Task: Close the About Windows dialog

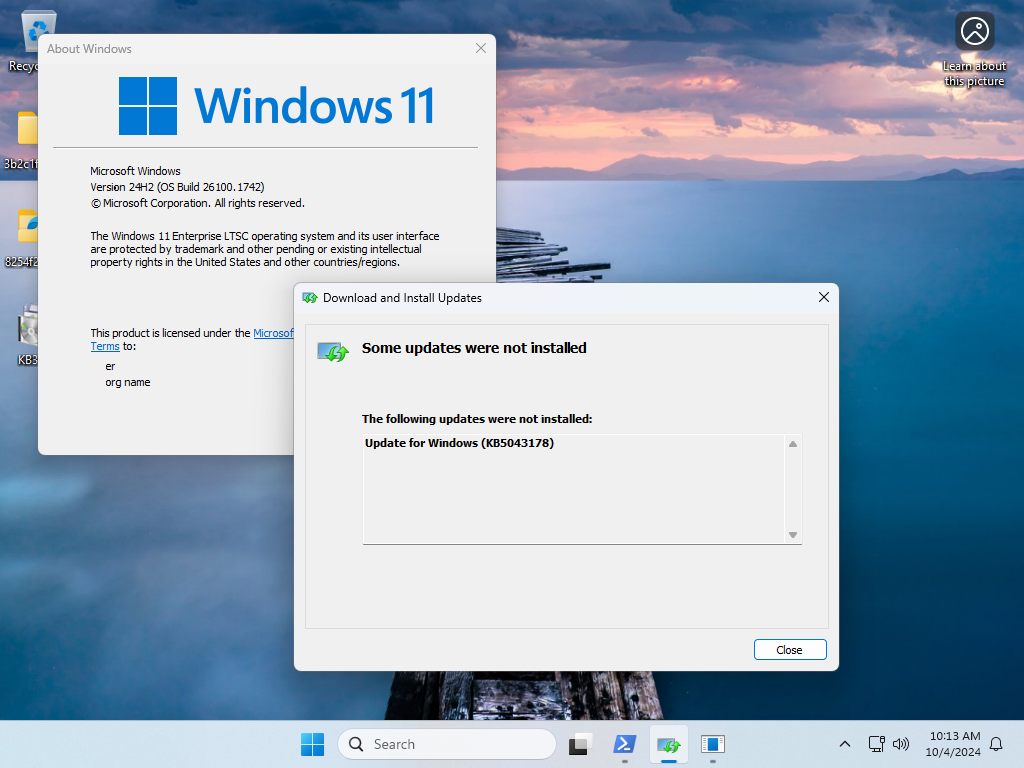Action: click(481, 48)
